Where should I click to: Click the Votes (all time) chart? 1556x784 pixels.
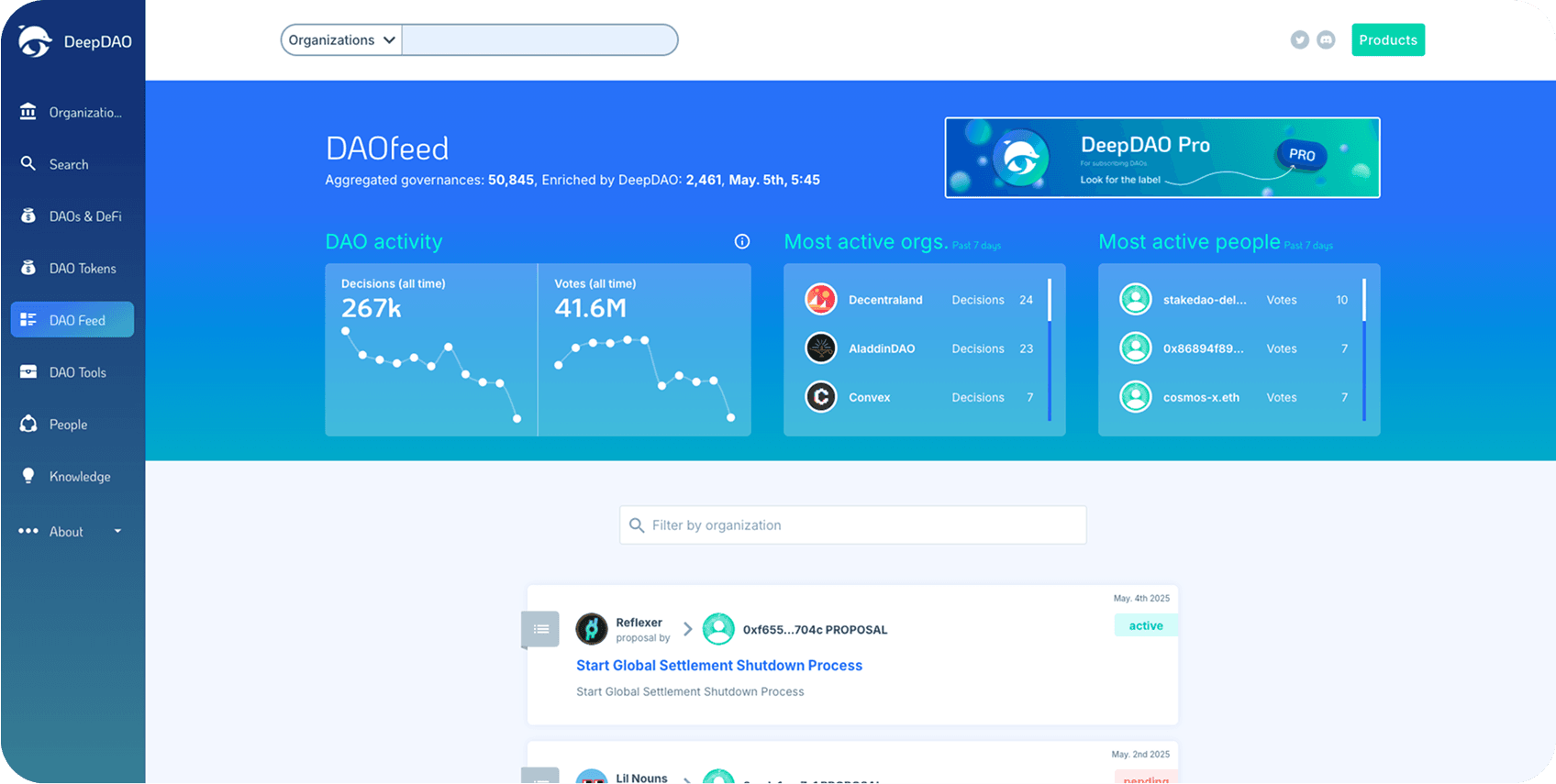pyautogui.click(x=645, y=378)
